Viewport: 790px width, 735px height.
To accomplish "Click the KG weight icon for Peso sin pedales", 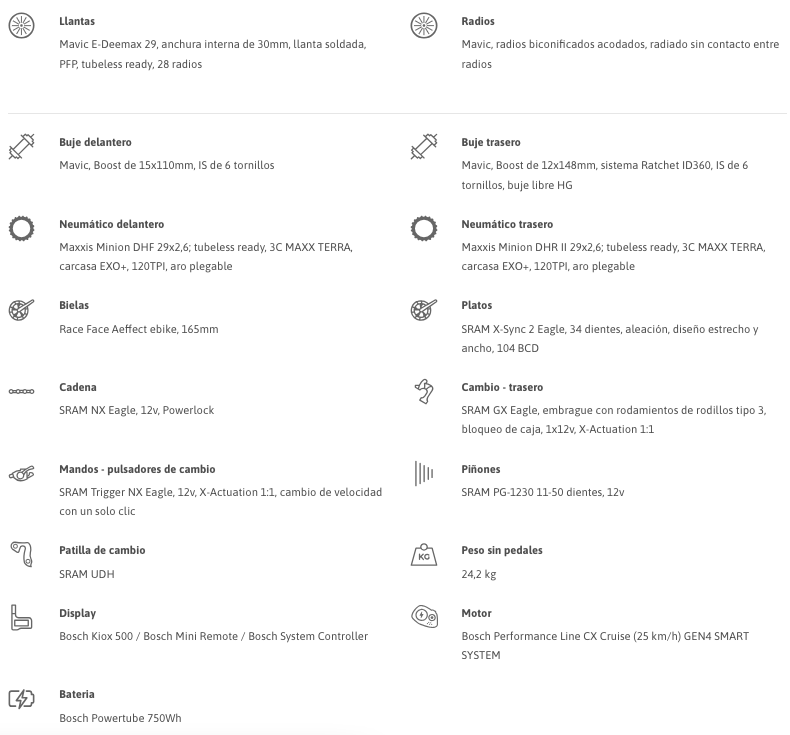I will click(x=424, y=554).
